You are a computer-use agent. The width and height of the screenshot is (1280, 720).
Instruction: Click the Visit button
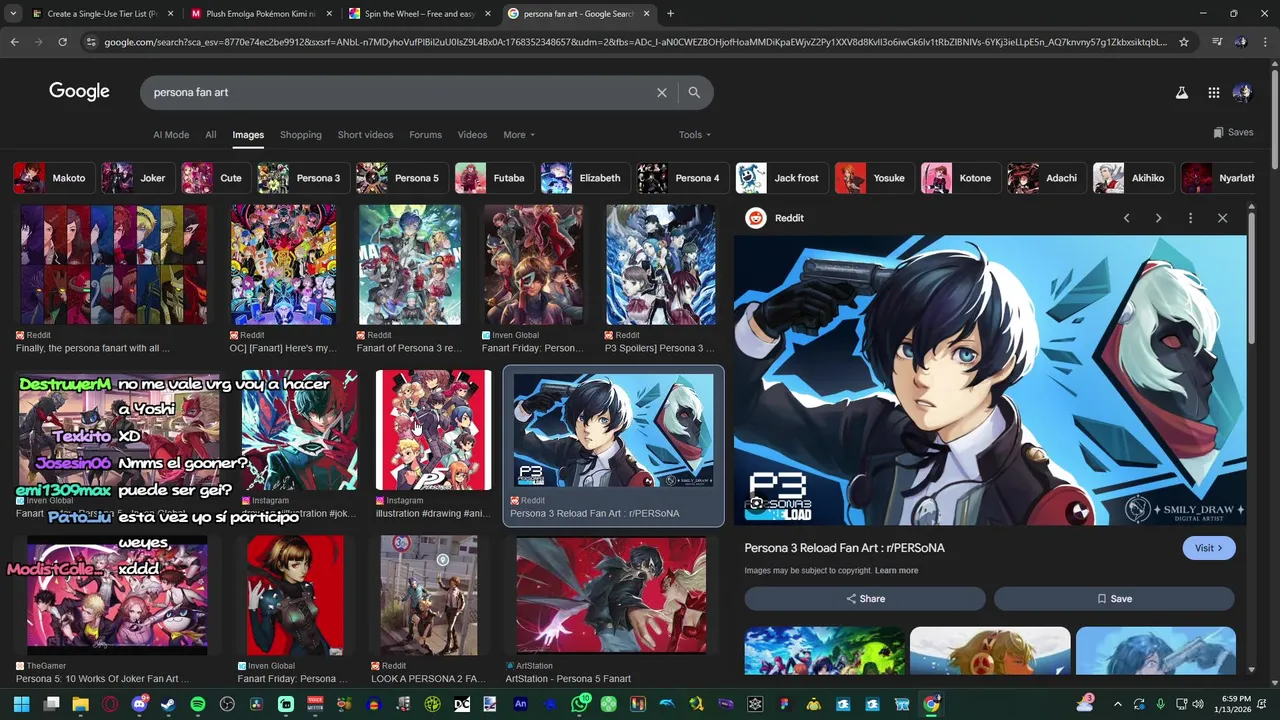(1209, 548)
